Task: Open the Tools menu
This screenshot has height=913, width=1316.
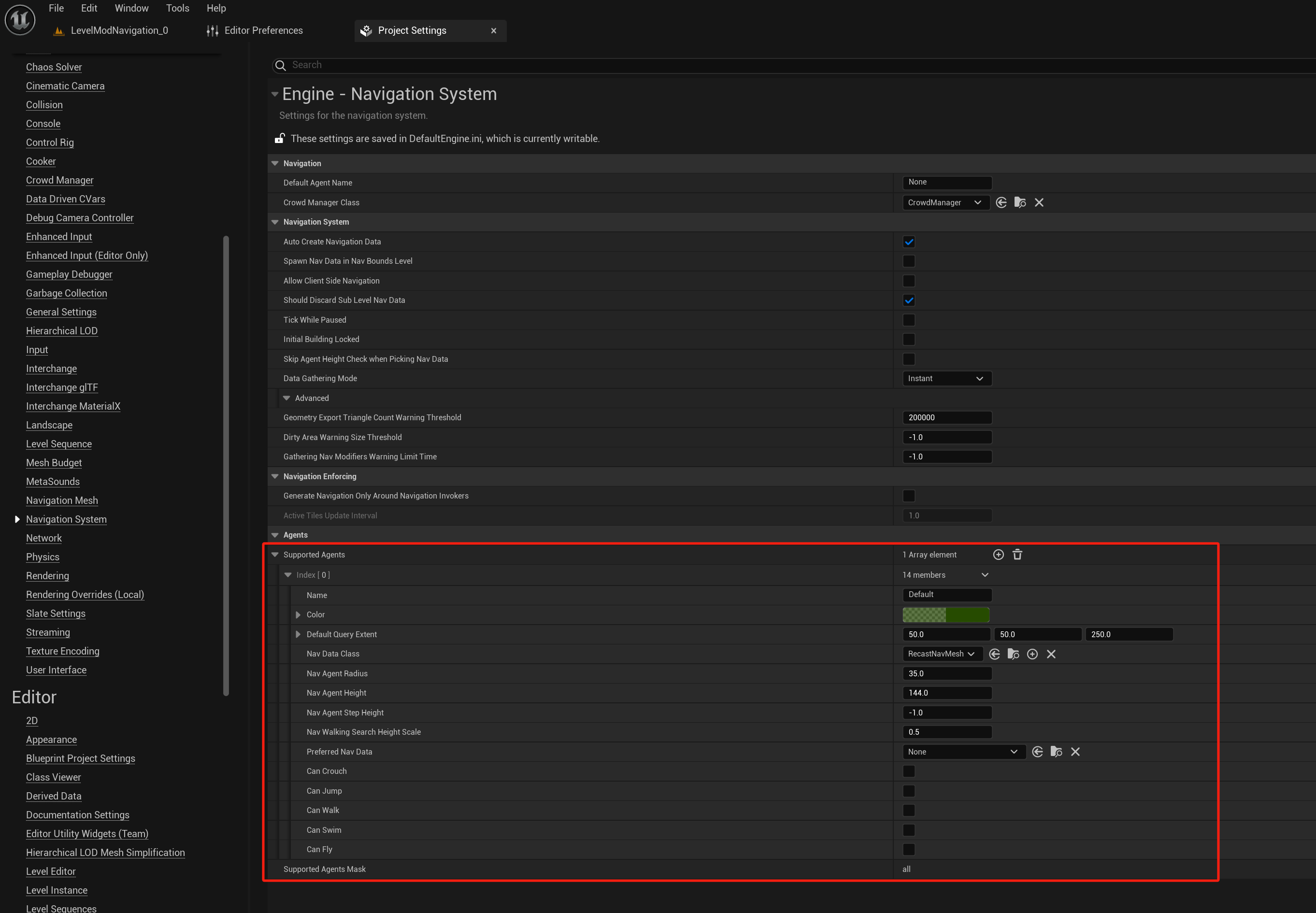Action: [177, 8]
